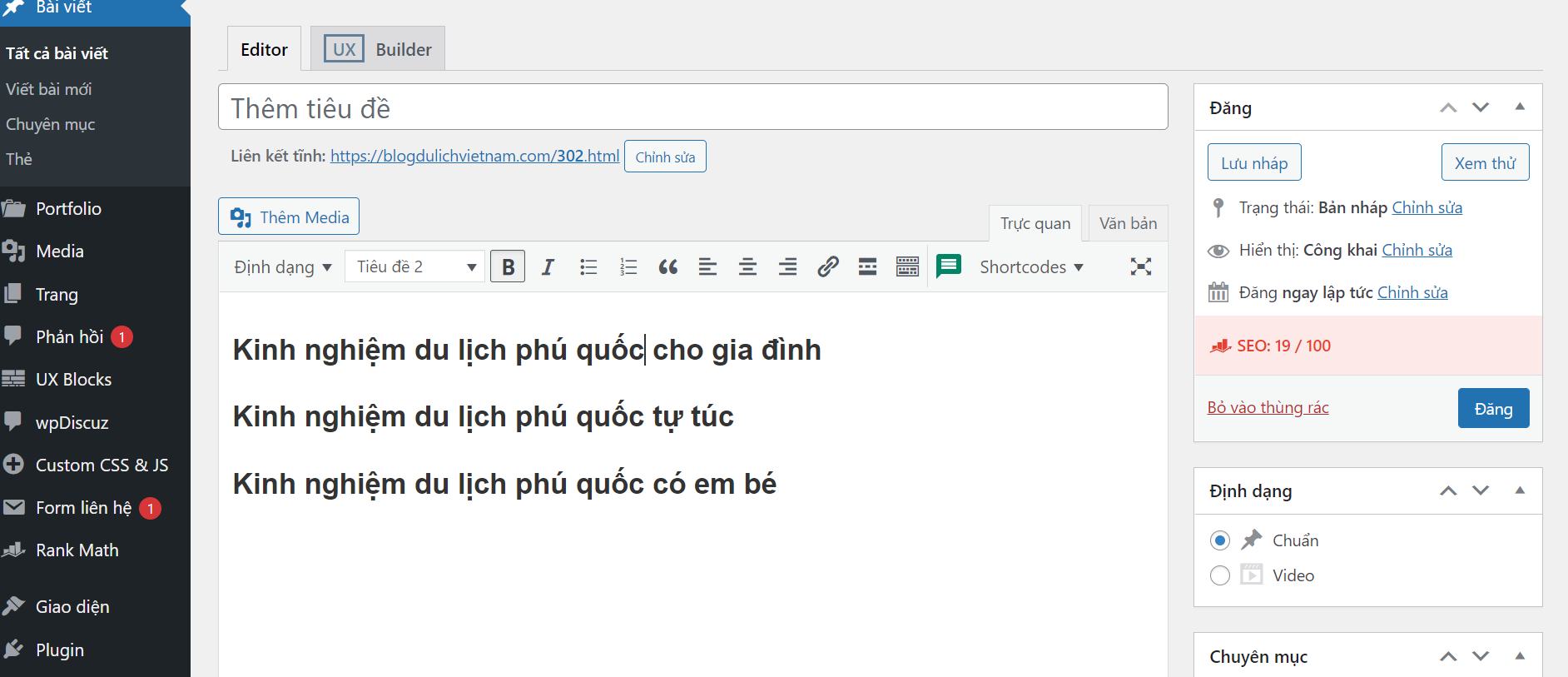
Task: Open Chuyên mục submenu item
Action: tap(50, 124)
